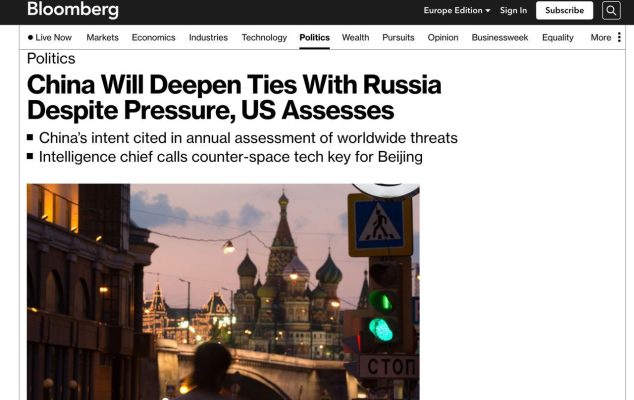Click the Sign In link
This screenshot has width=634, height=400.
point(514,11)
